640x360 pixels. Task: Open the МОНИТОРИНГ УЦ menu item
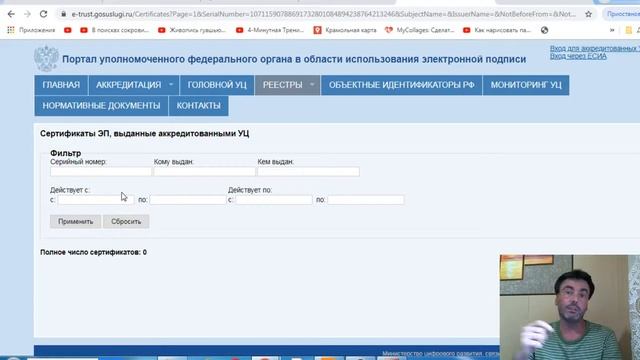(526, 85)
